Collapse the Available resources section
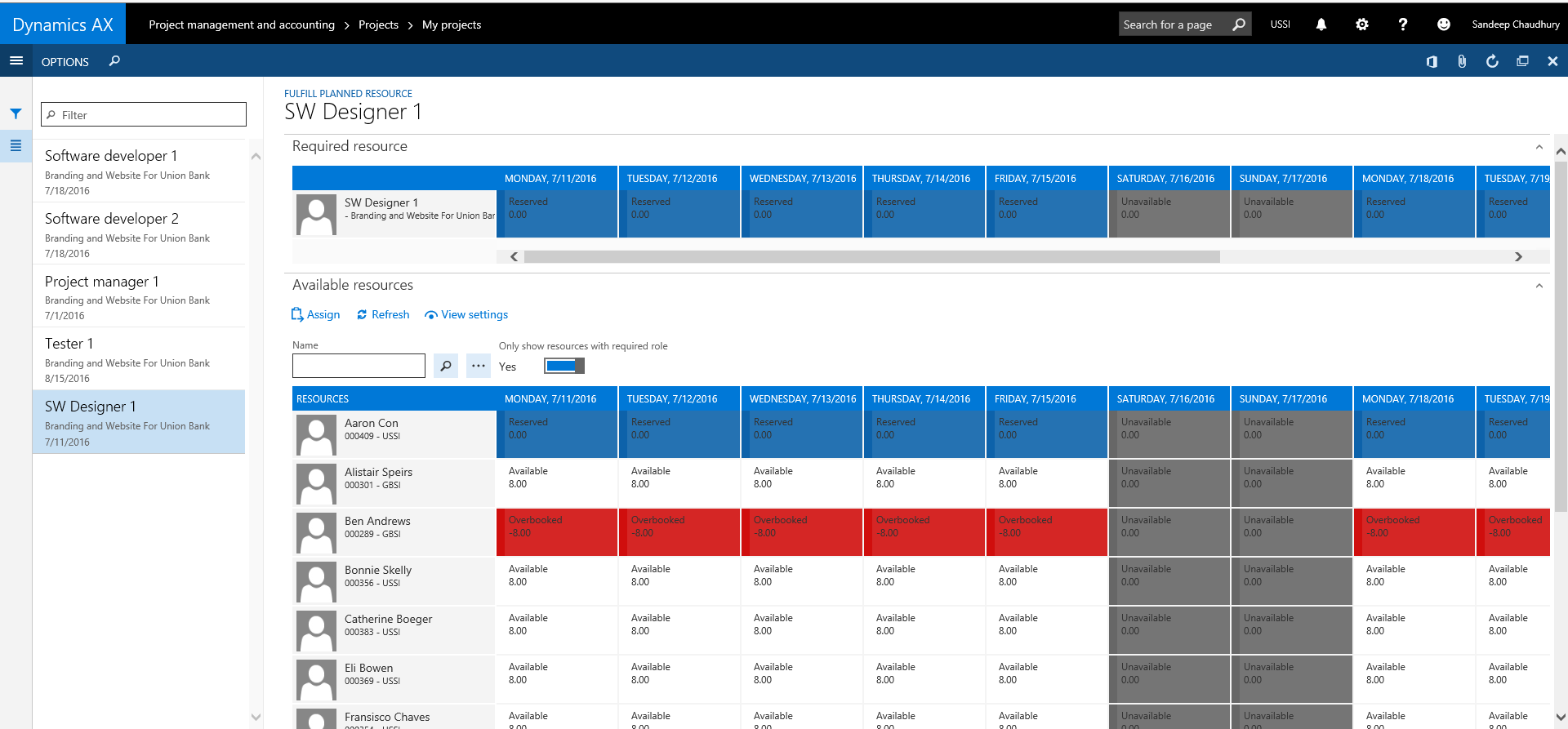Viewport: 1568px width, 729px height. click(1539, 286)
